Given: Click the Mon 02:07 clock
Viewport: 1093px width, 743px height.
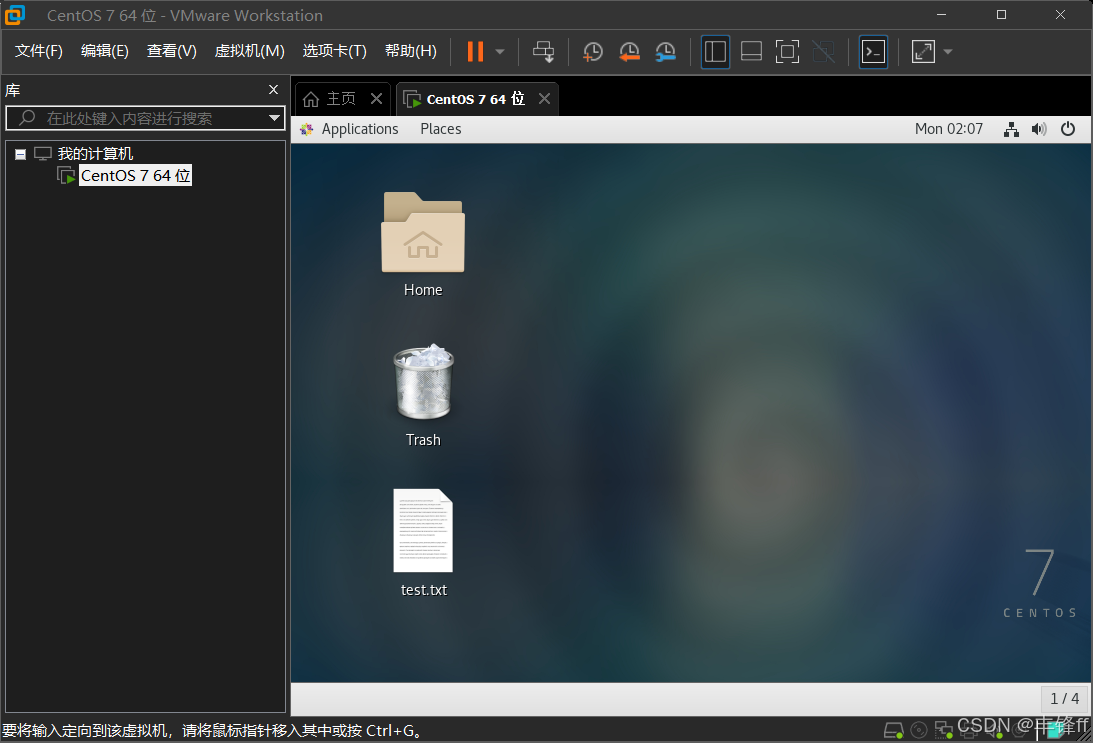Looking at the screenshot, I should [x=949, y=129].
